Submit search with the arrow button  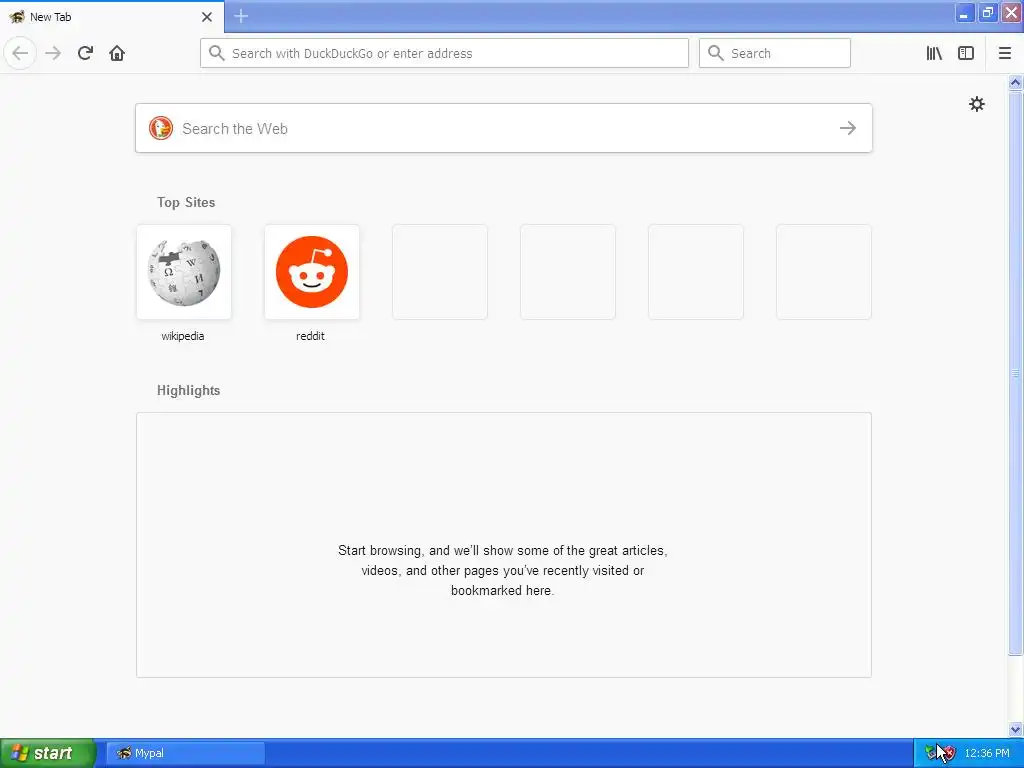coord(848,128)
